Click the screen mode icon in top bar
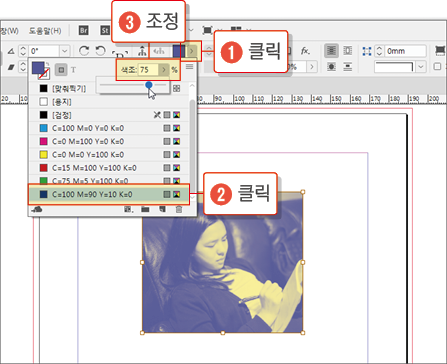 [x=207, y=31]
